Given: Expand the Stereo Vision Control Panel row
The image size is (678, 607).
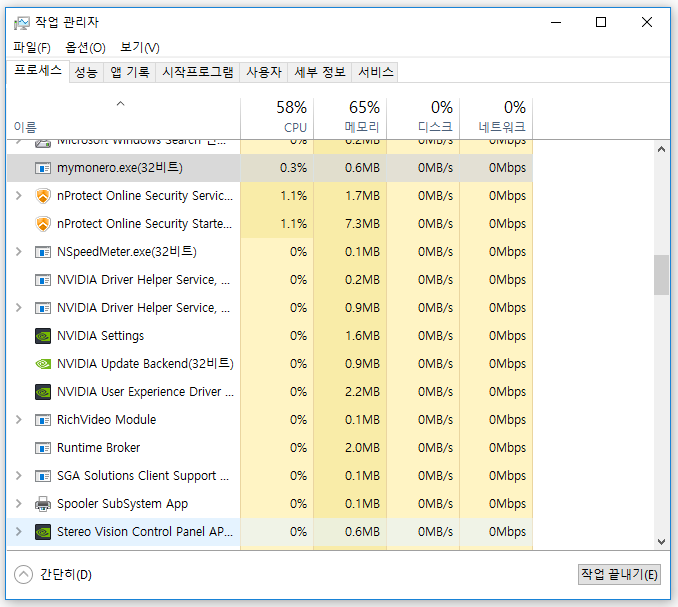Looking at the screenshot, I should [x=19, y=532].
